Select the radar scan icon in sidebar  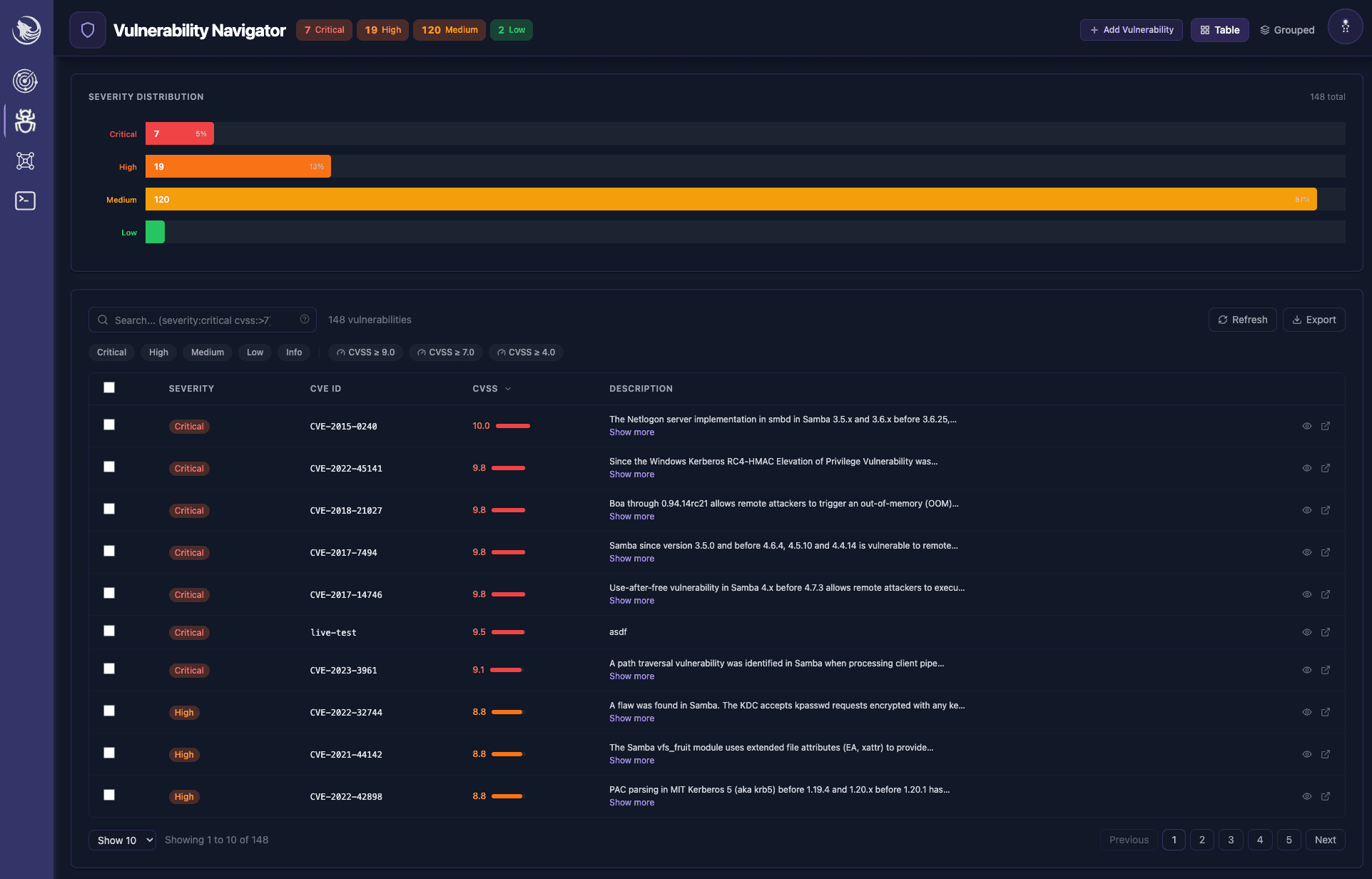coord(25,81)
